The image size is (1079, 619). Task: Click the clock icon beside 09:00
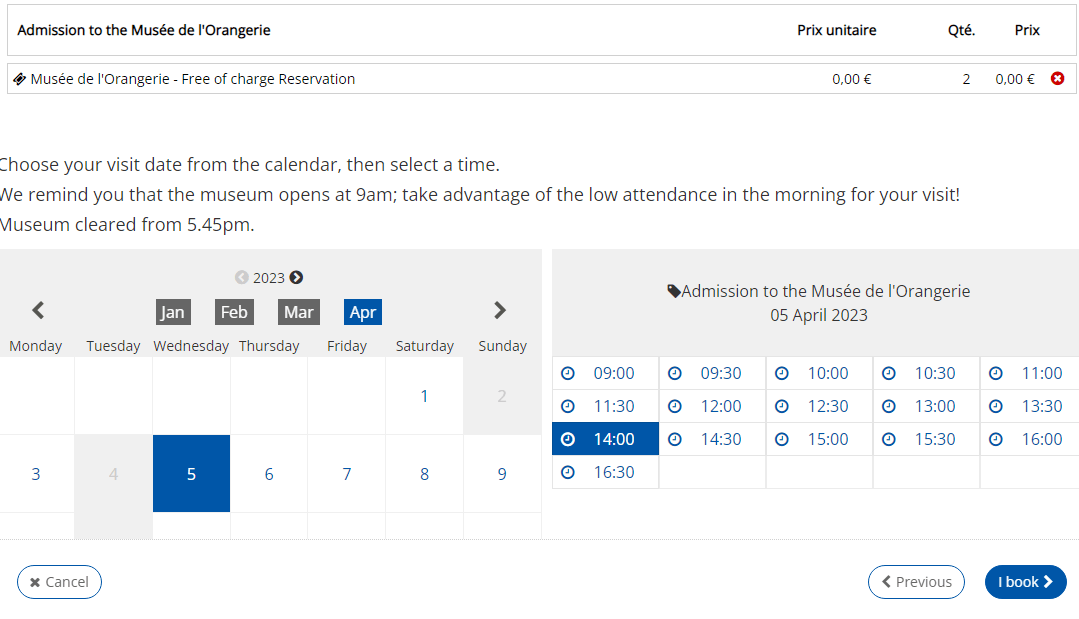(568, 373)
